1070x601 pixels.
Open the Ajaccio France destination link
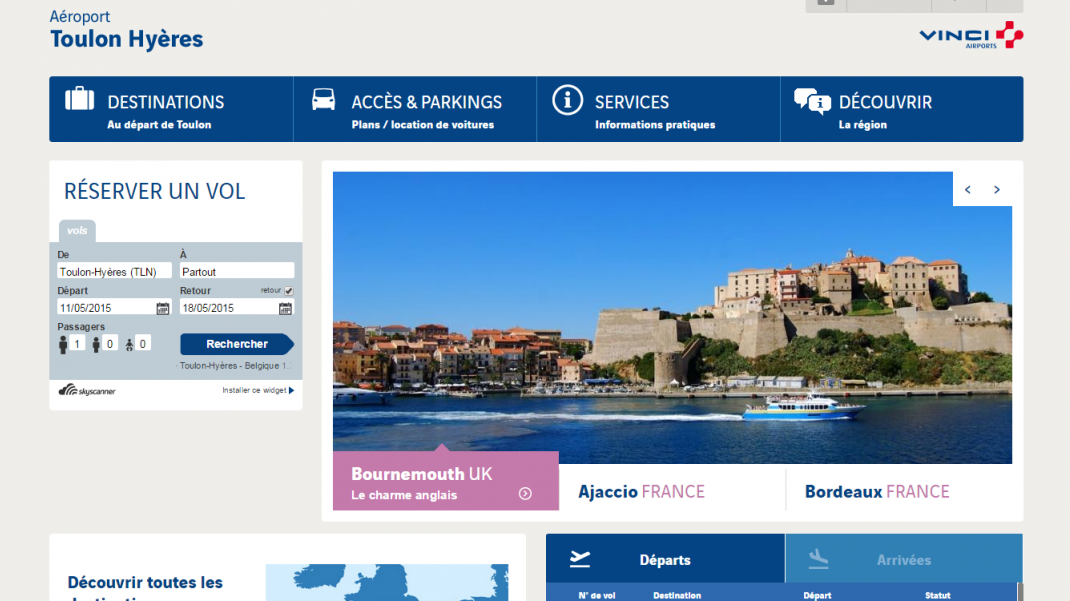[x=641, y=492]
